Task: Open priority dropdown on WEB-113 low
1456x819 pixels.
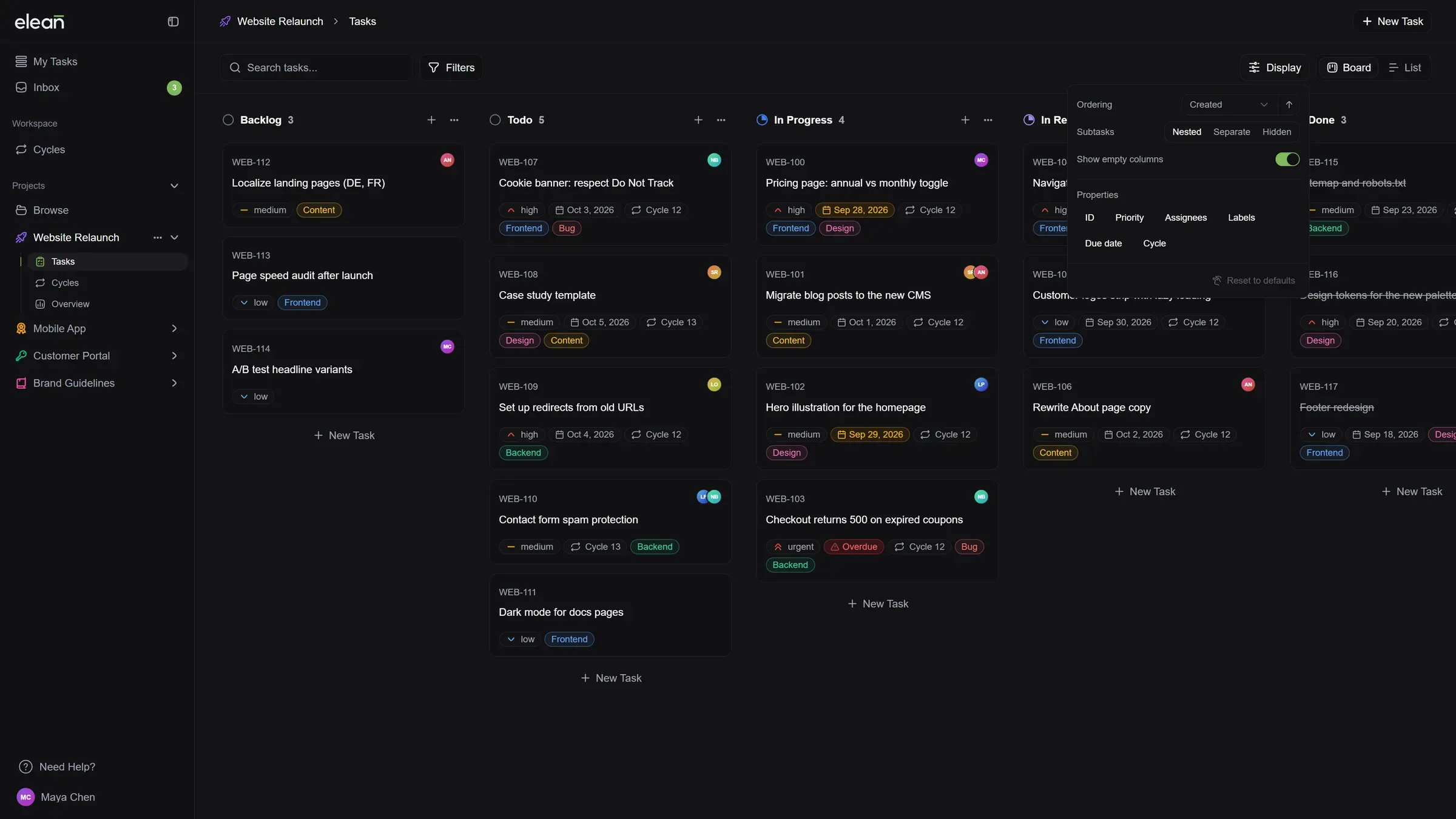Action: point(253,303)
